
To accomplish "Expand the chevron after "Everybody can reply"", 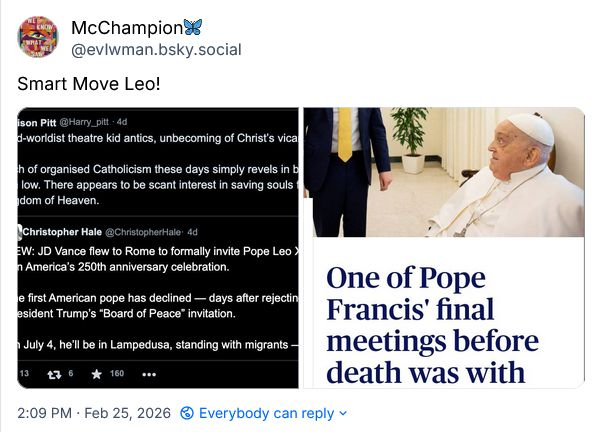I will point(343,413).
